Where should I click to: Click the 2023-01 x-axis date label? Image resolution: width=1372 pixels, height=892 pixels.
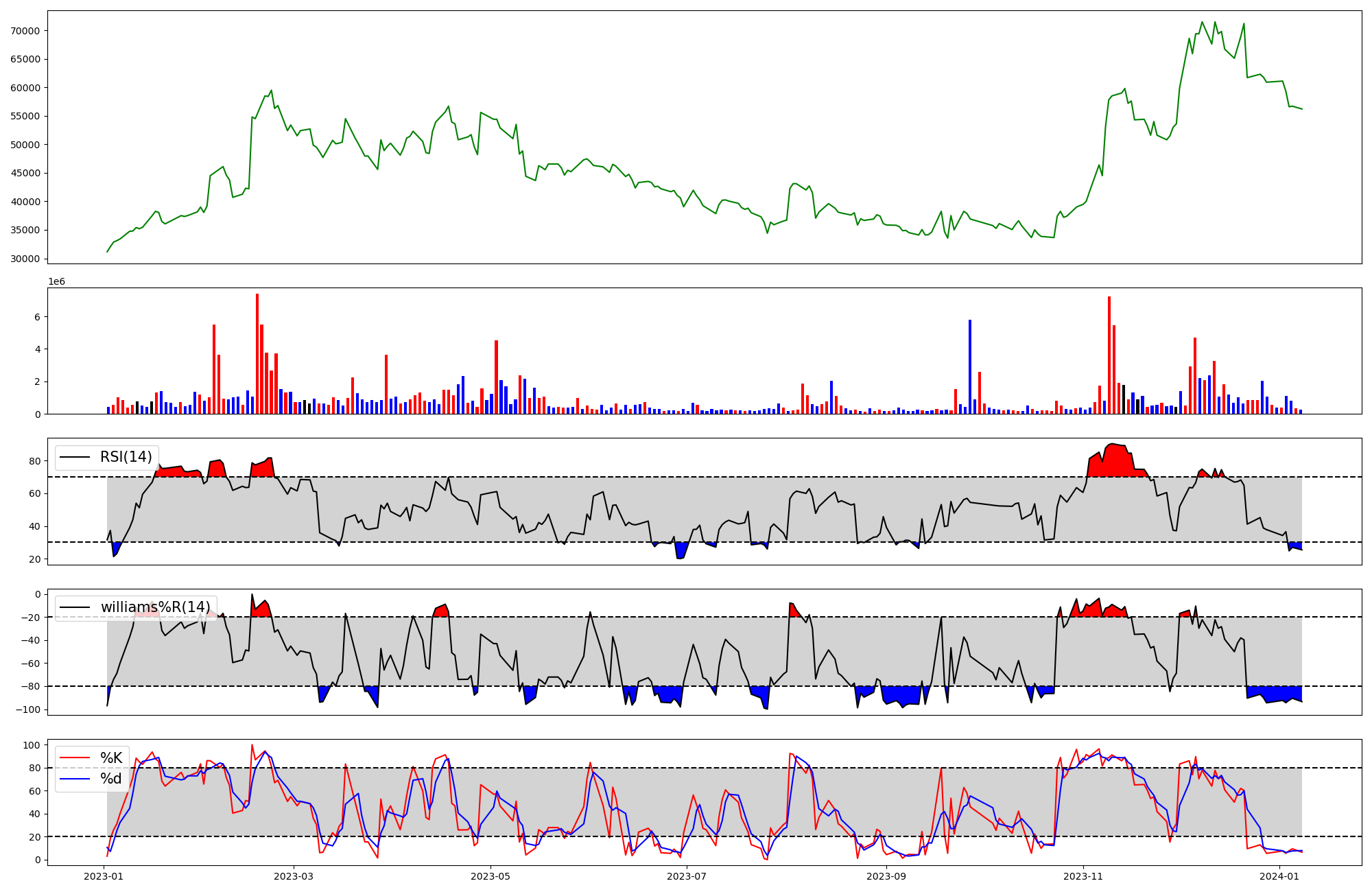[104, 876]
